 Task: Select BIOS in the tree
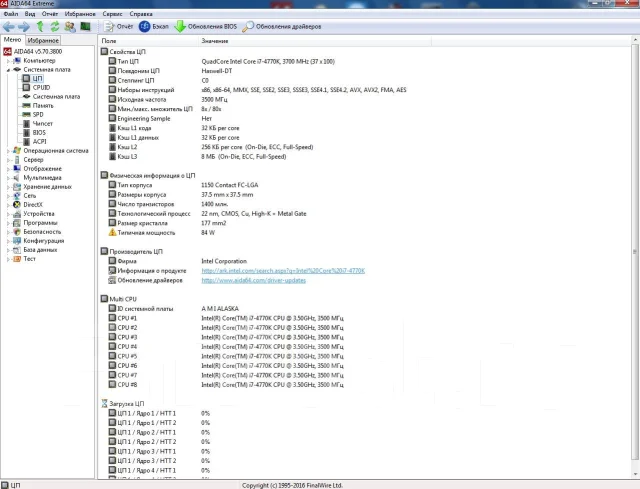click(39, 132)
